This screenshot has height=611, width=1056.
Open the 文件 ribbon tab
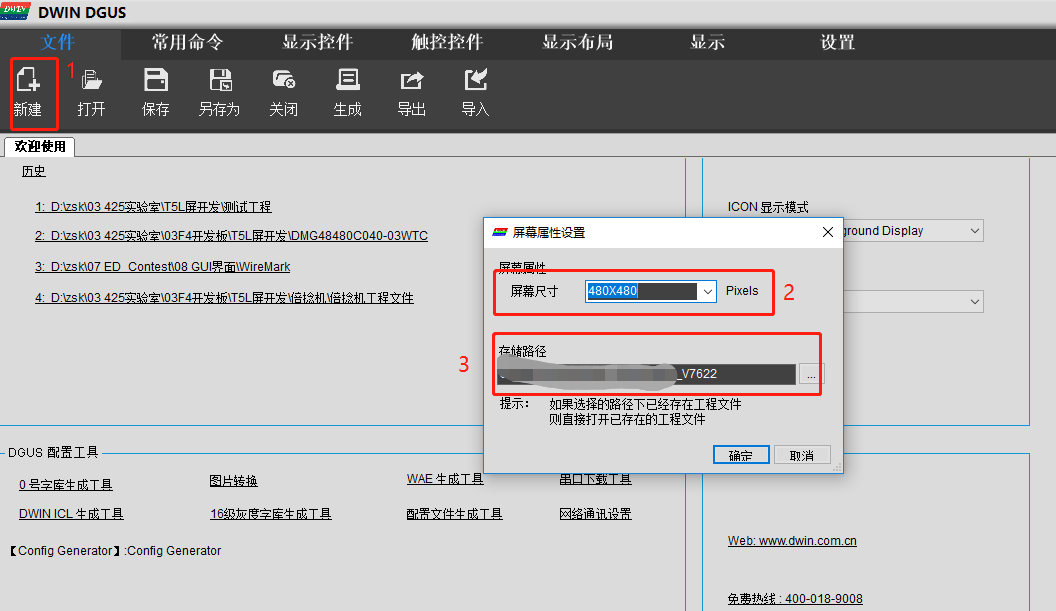click(57, 42)
